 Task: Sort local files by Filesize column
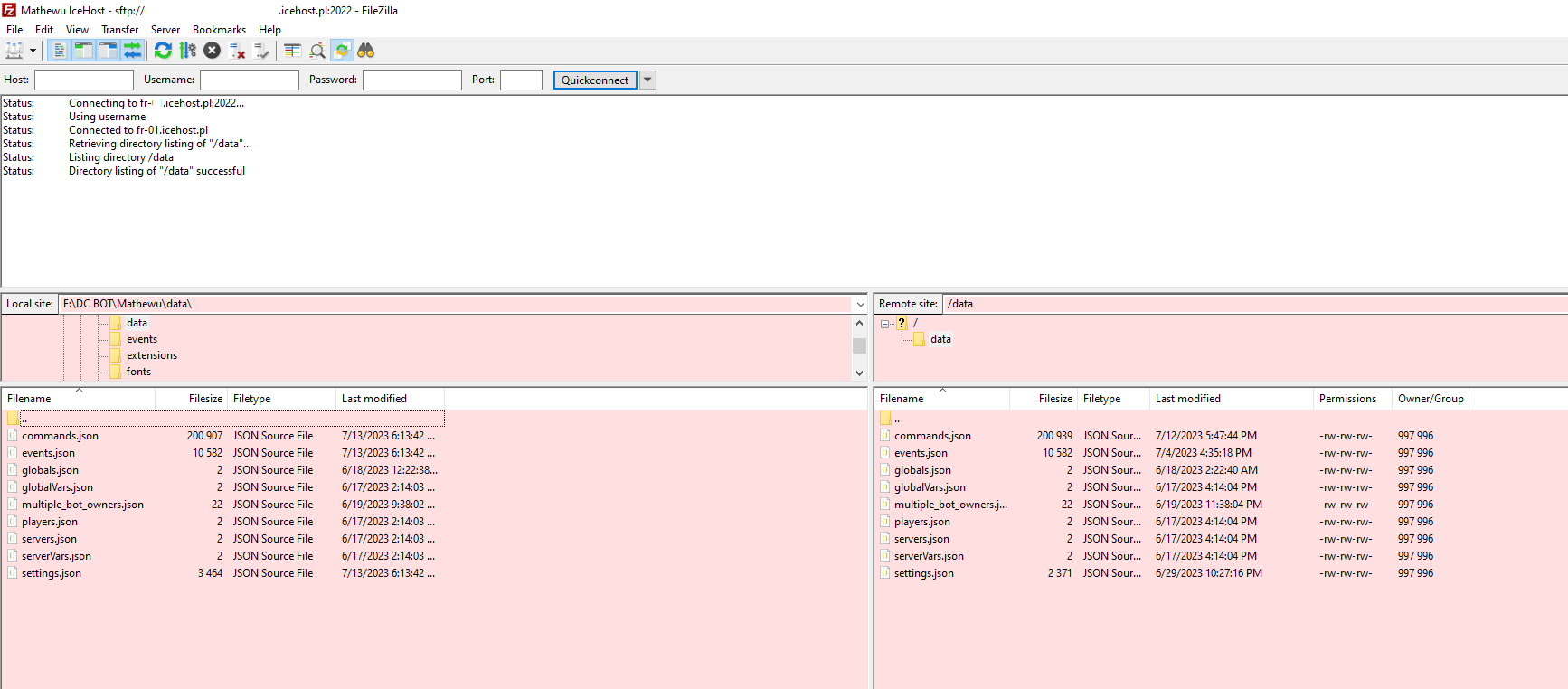coord(191,399)
